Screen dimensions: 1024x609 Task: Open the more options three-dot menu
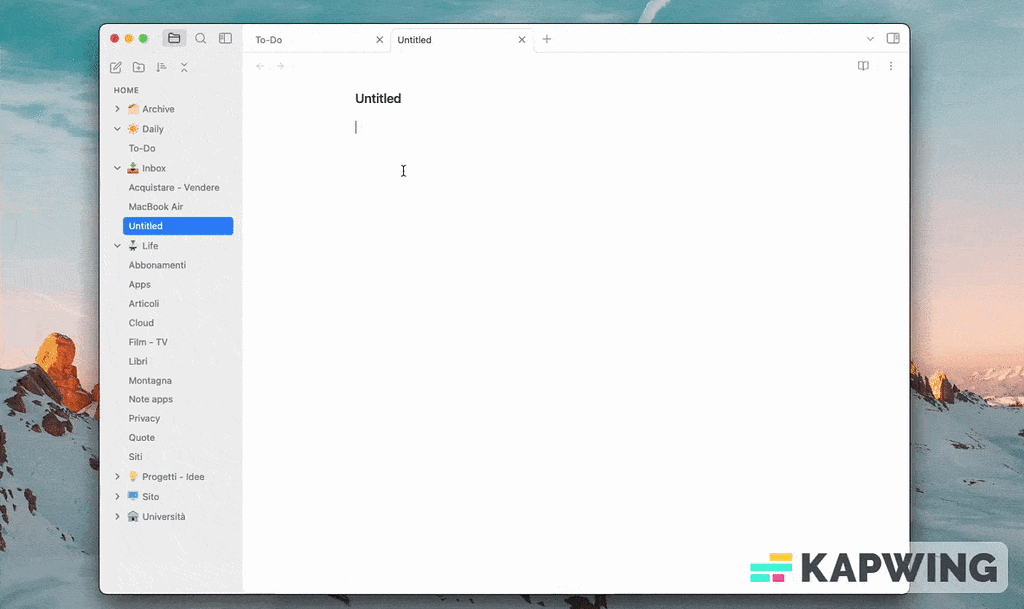point(890,66)
